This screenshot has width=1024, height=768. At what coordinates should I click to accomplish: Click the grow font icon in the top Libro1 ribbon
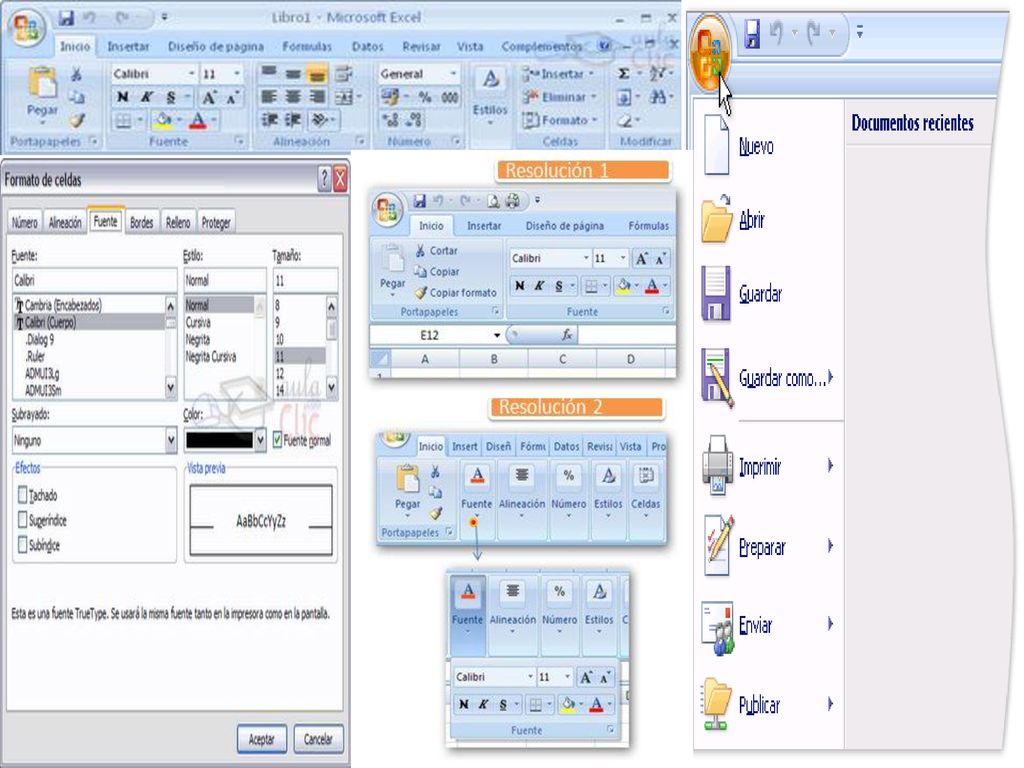(209, 97)
